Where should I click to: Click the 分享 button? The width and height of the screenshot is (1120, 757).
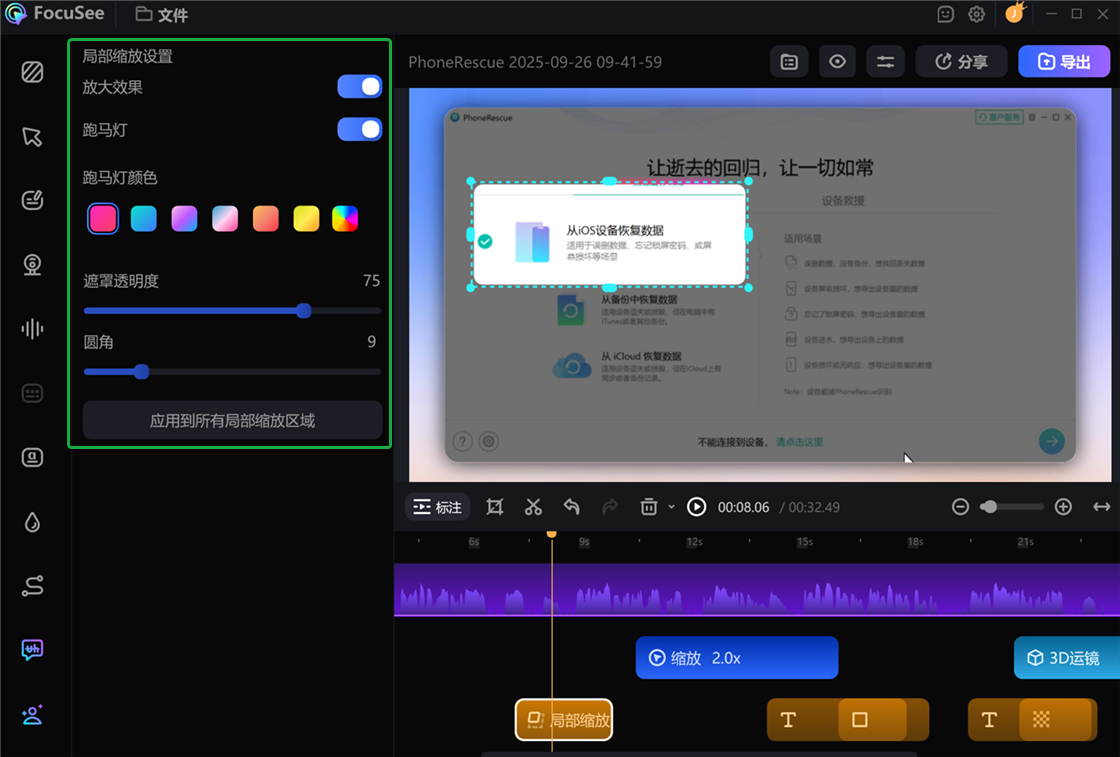[x=961, y=62]
